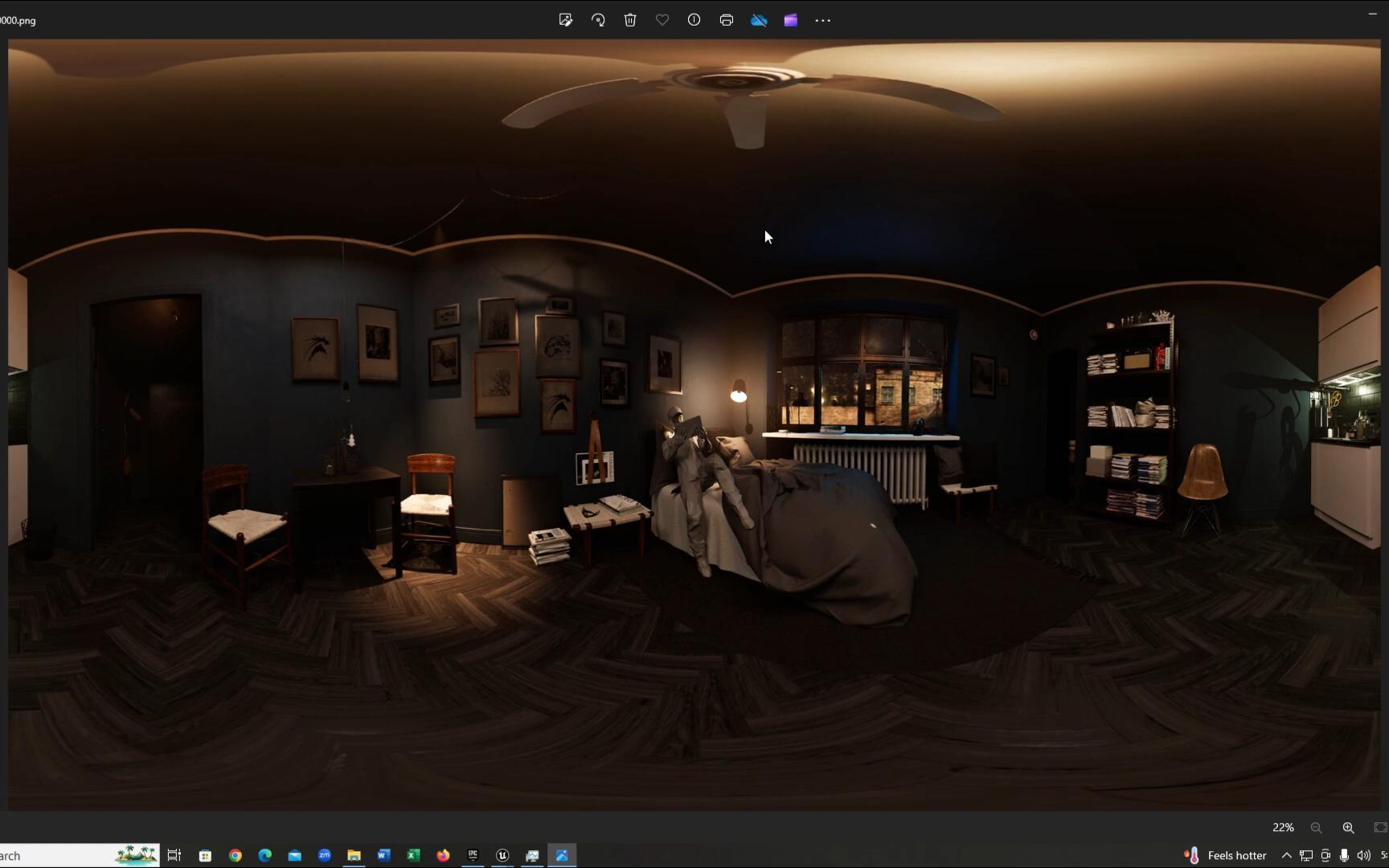Expand the hidden system tray icons chevron
1389x868 pixels.
[x=1287, y=855]
